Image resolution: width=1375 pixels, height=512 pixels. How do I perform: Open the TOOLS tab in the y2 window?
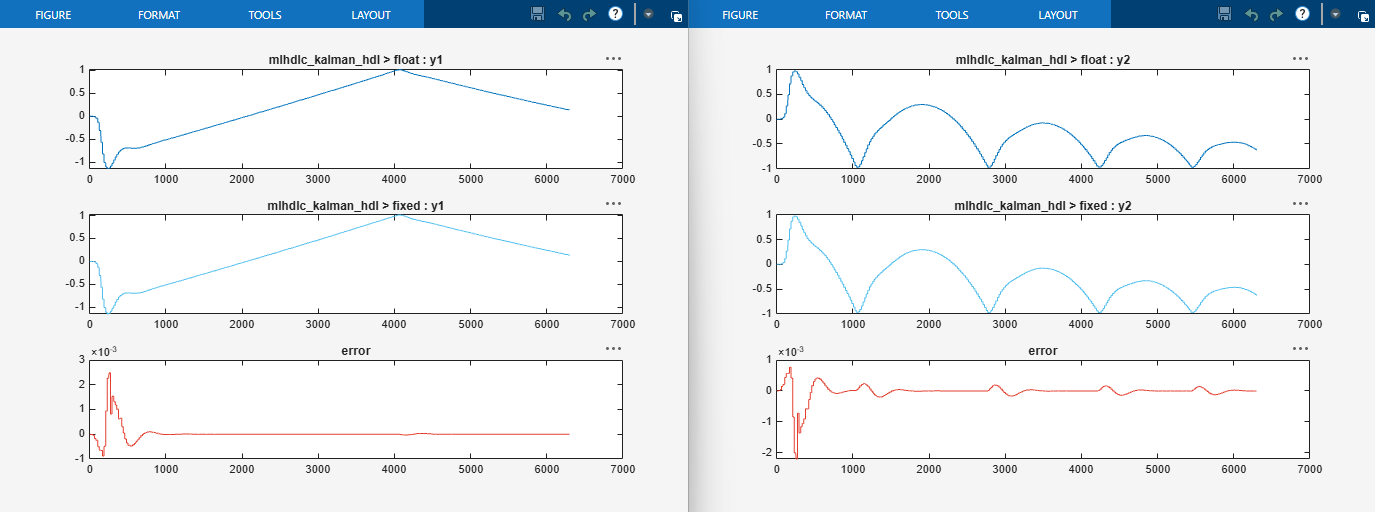tap(952, 15)
